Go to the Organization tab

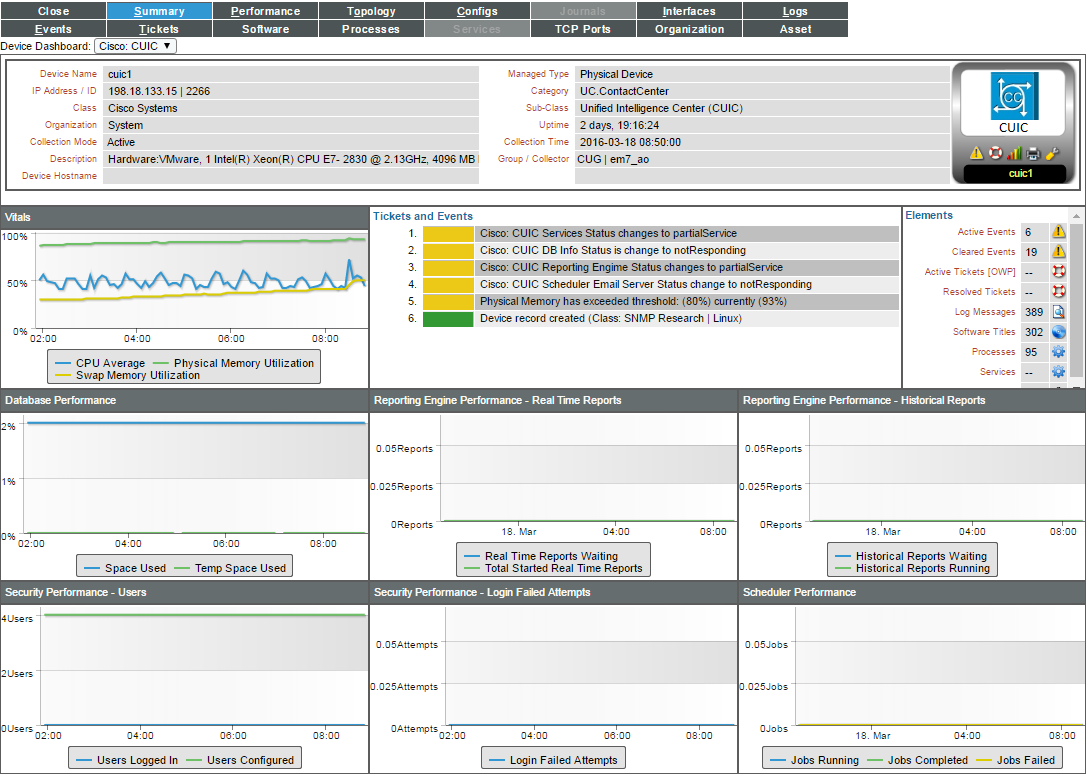coord(689,29)
